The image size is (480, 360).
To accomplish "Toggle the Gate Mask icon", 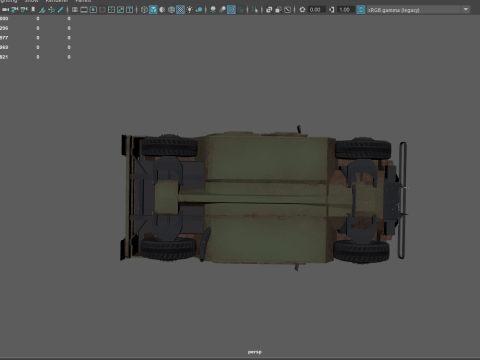I will (102, 10).
